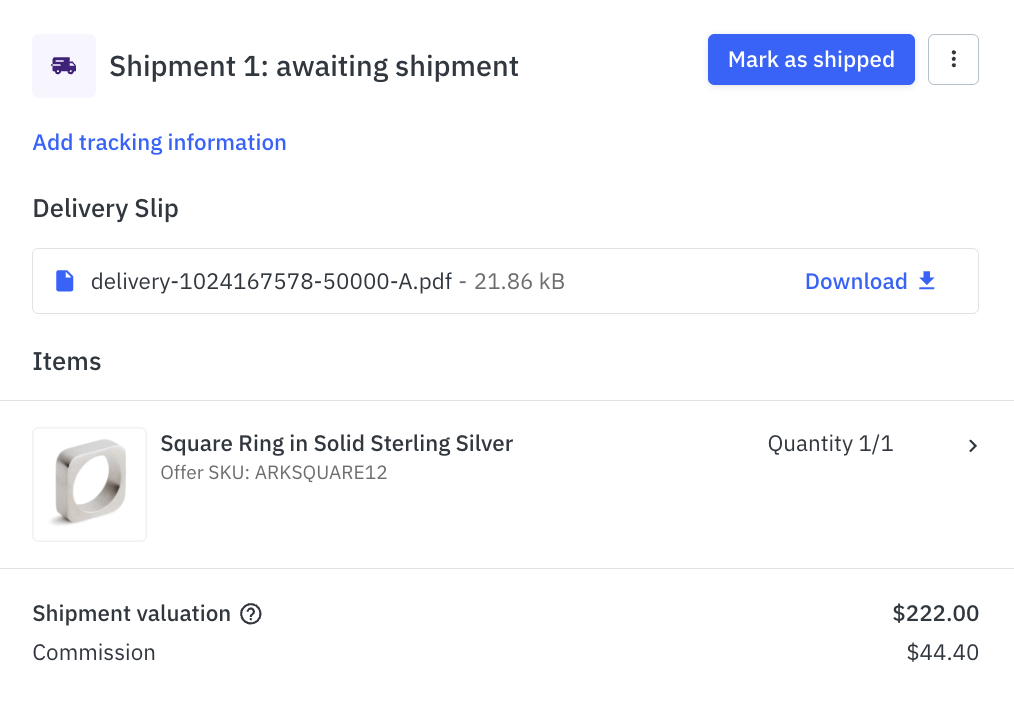This screenshot has height=716, width=1014.
Task: Open the Add tracking information link
Action: click(x=160, y=142)
